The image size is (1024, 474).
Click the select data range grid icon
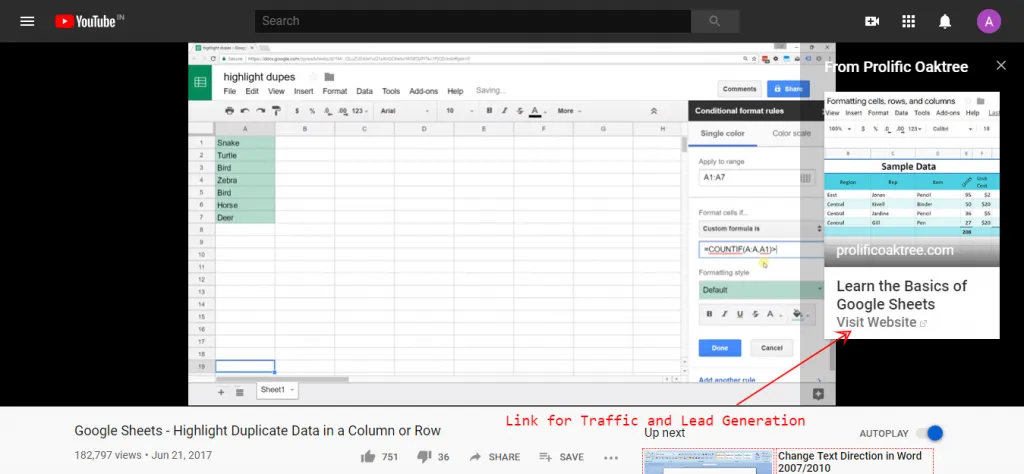click(805, 178)
